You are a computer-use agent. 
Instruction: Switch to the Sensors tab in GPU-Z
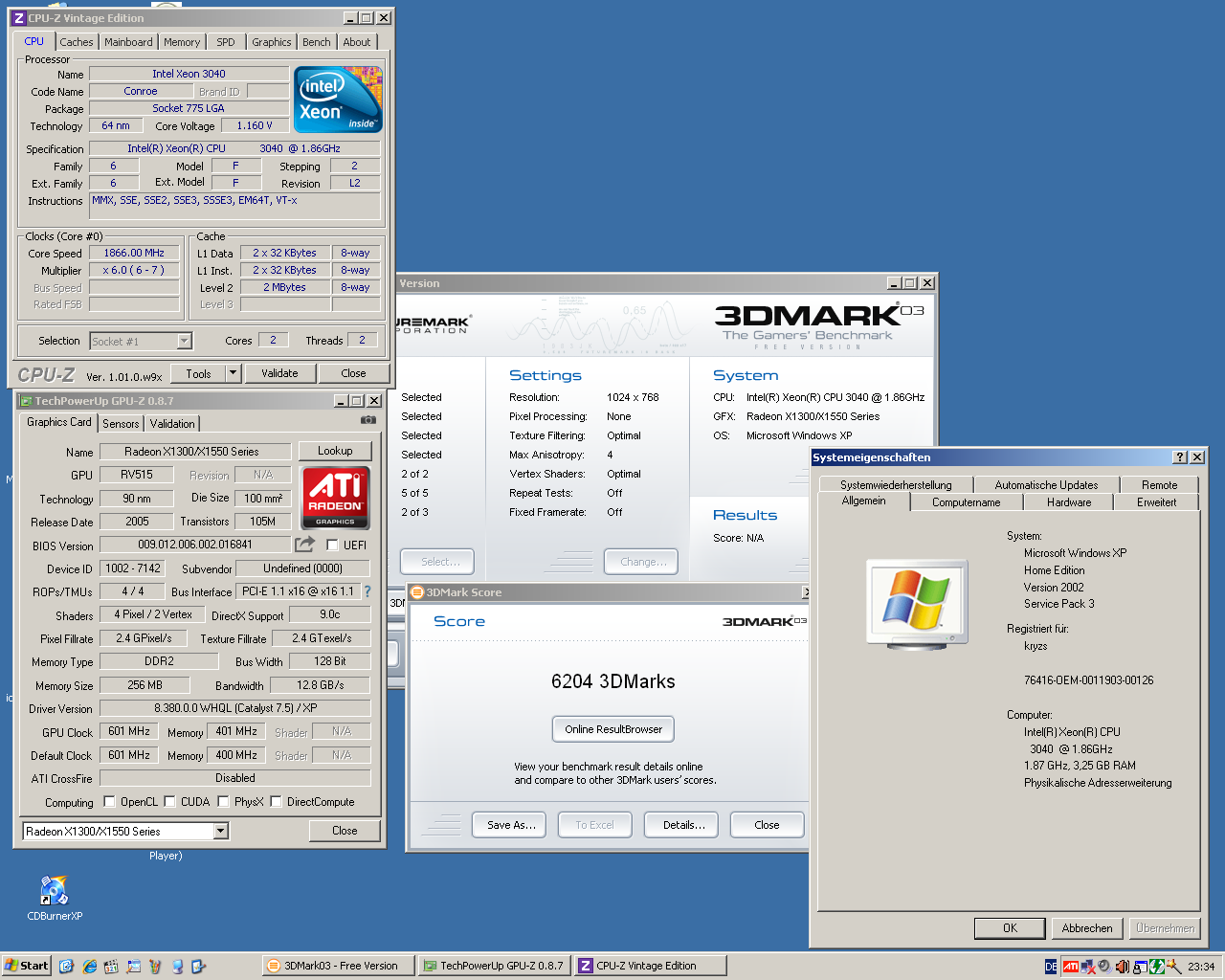[121, 424]
